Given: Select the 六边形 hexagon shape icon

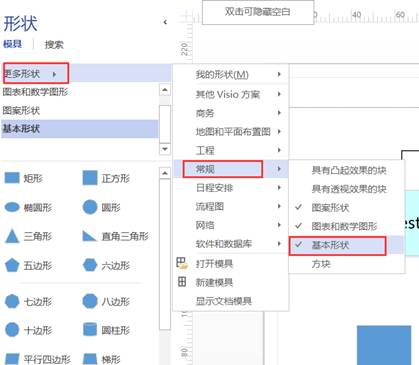Looking at the screenshot, I should coord(90,265).
